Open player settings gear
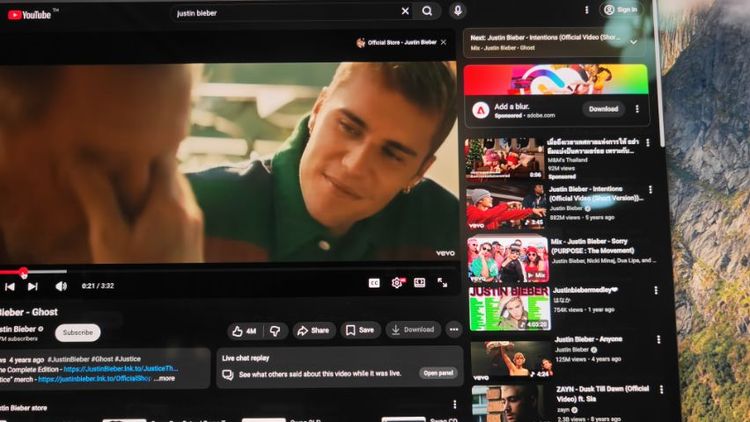This screenshot has width=750, height=422. tap(397, 283)
